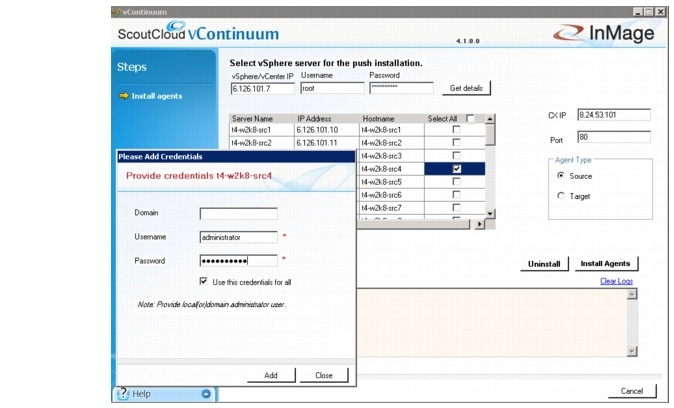This screenshot has height=408, width=674.
Task: Open the Clear Logs link
Action: coord(616,281)
